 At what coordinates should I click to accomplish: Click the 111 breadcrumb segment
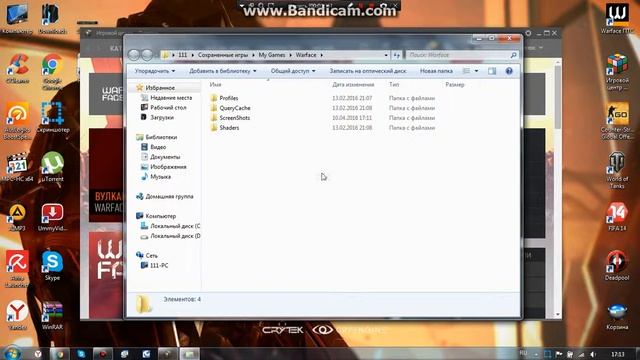tap(182, 55)
